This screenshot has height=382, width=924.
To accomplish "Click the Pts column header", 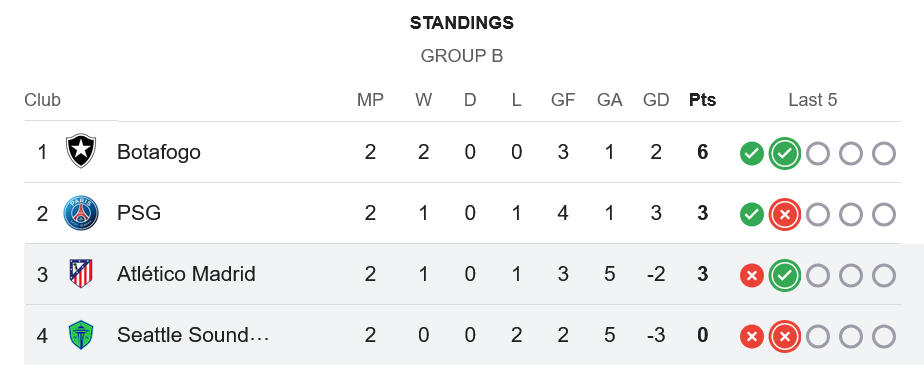I will (x=702, y=100).
